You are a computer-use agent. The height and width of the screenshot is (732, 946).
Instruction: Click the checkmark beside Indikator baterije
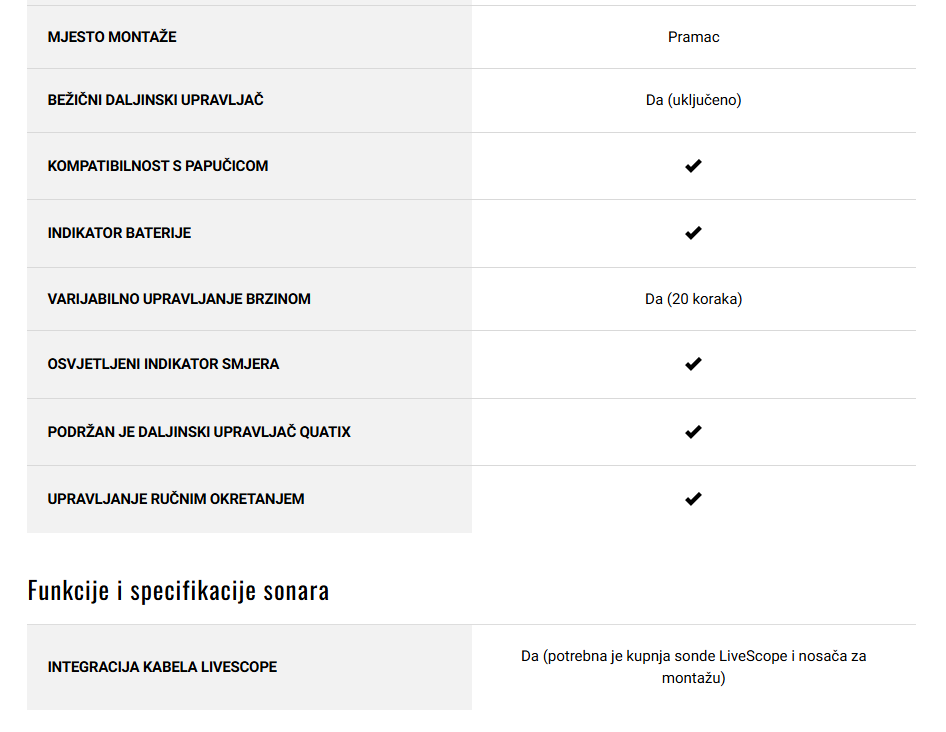click(693, 232)
